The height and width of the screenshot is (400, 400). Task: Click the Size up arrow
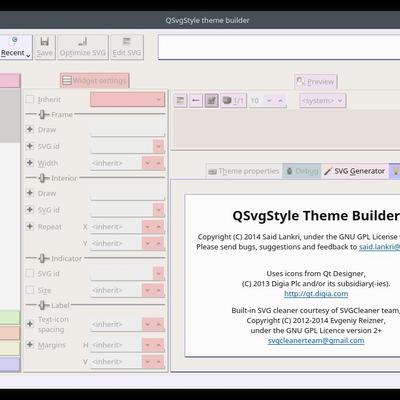[x=159, y=291]
